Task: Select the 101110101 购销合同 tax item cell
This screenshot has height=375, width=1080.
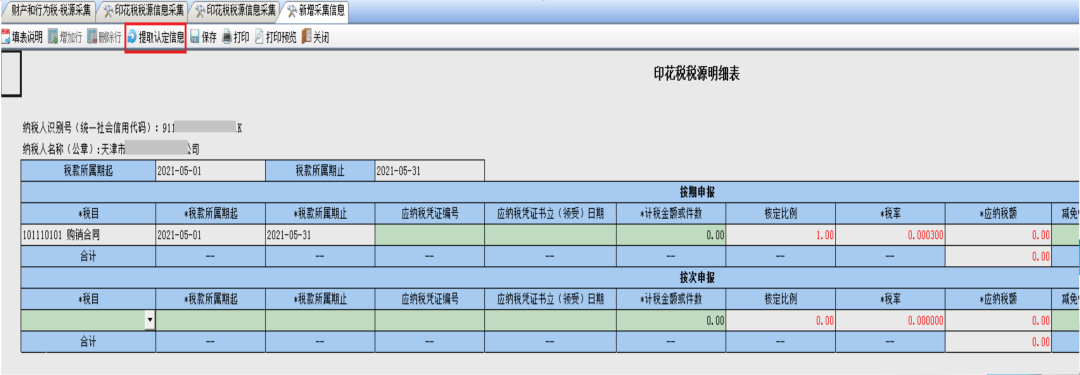Action: click(x=89, y=234)
